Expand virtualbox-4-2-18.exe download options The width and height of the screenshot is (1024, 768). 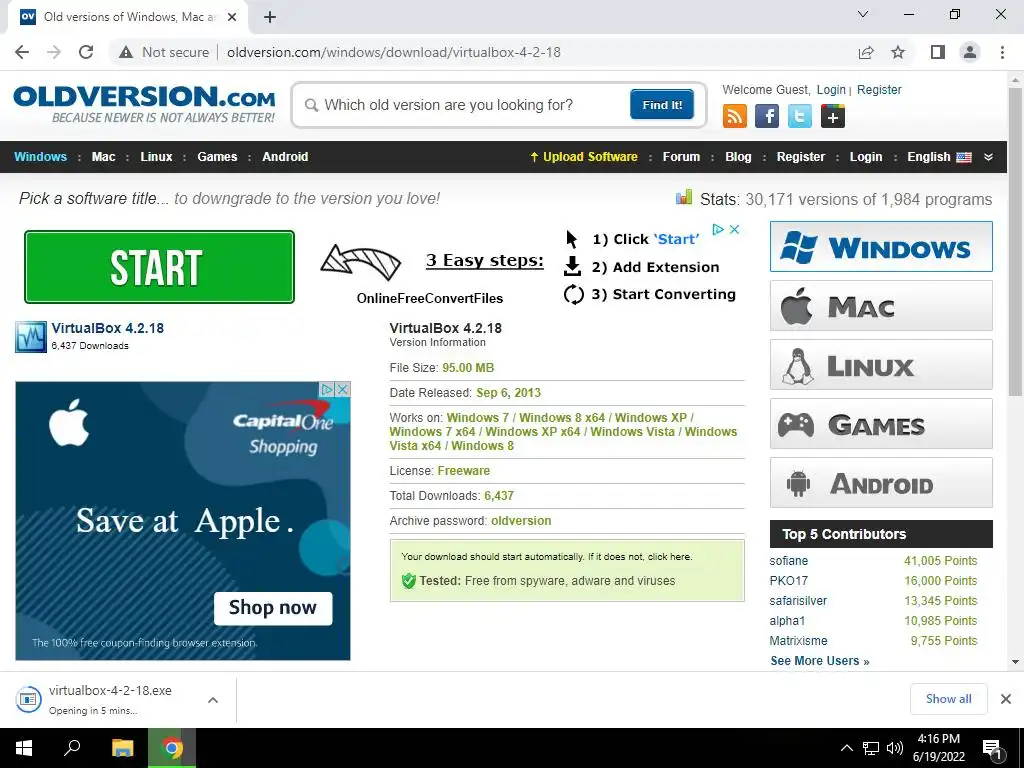212,700
